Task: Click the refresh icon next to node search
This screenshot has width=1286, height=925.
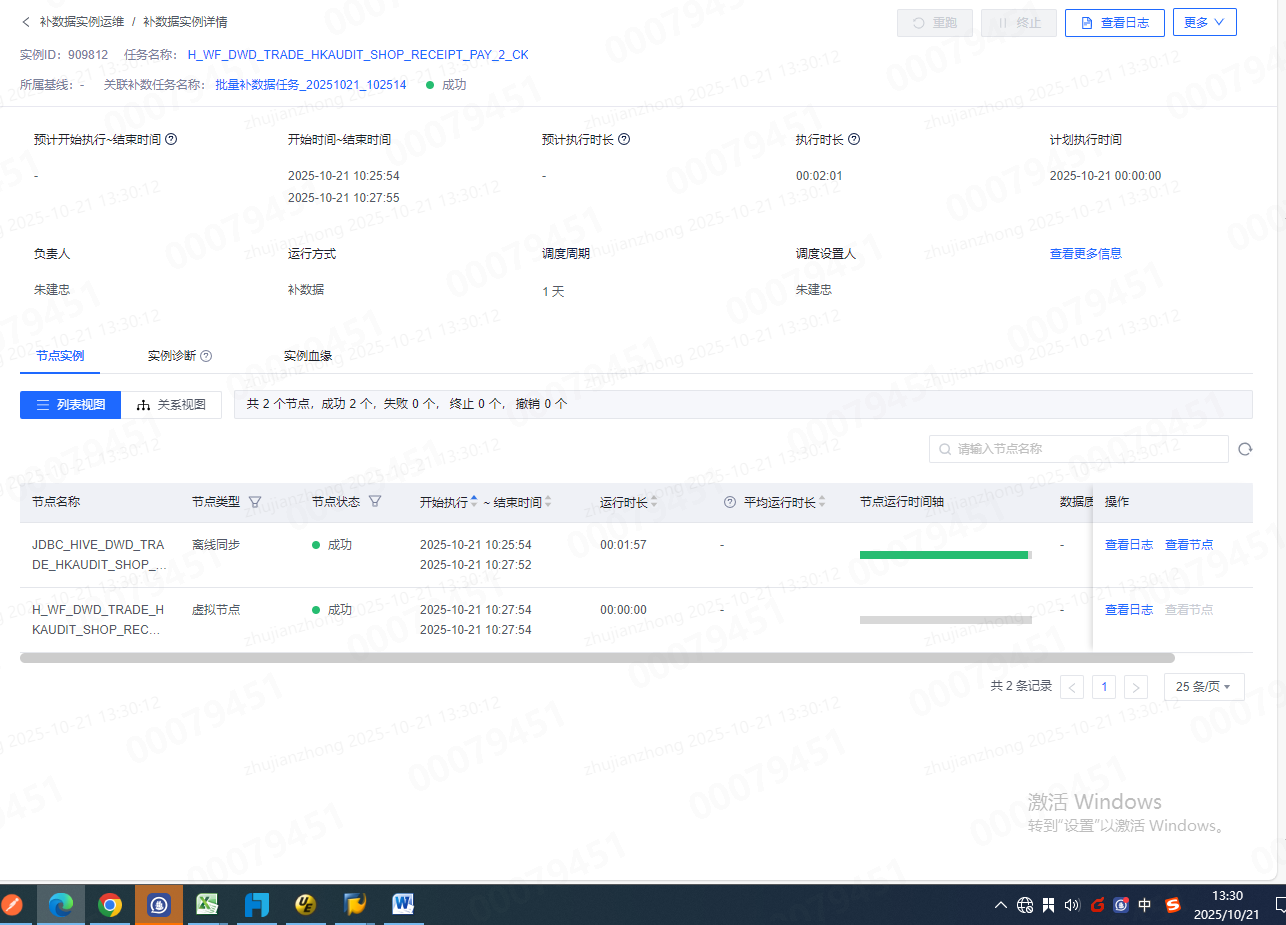Action: tap(1245, 450)
